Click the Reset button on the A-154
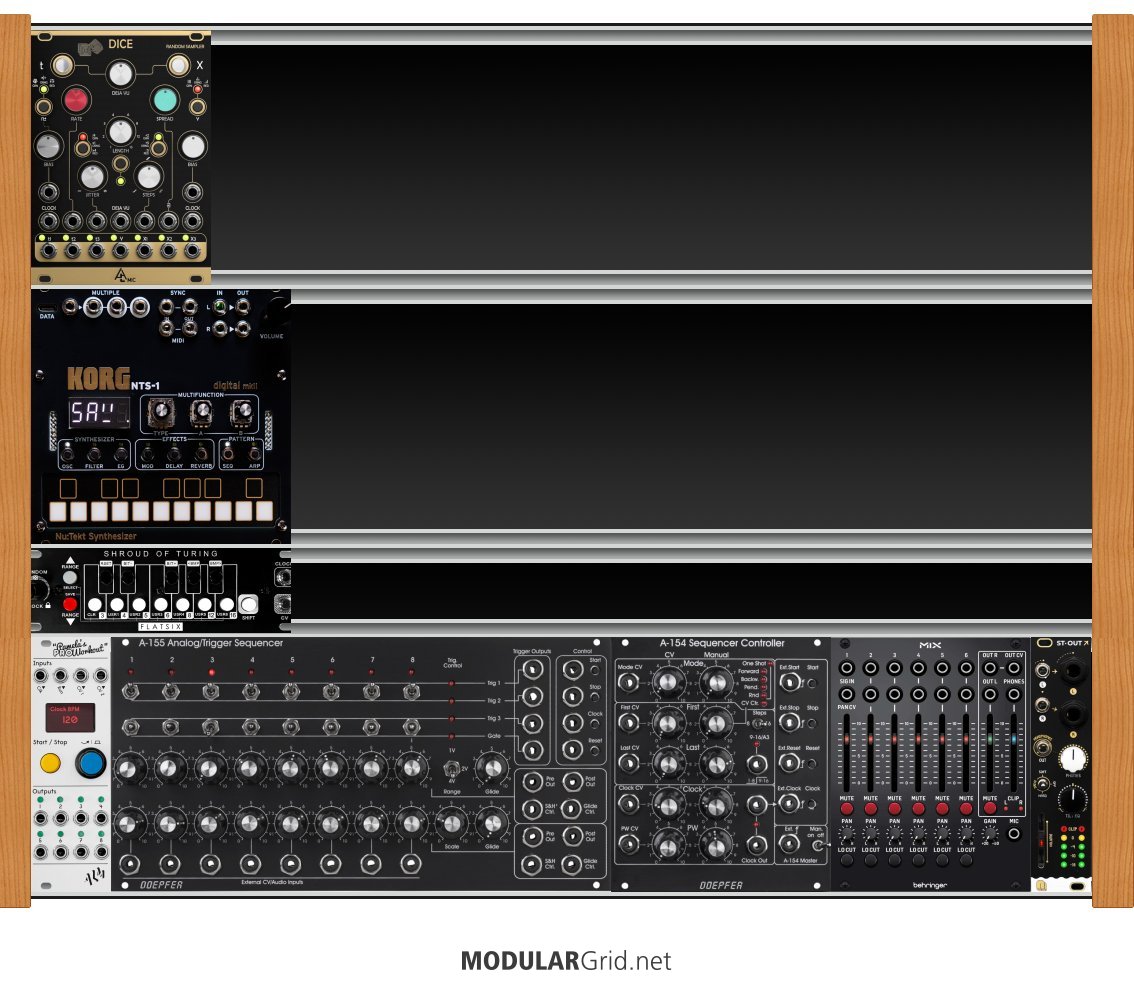Screen dimensions: 1134x982 tap(812, 763)
